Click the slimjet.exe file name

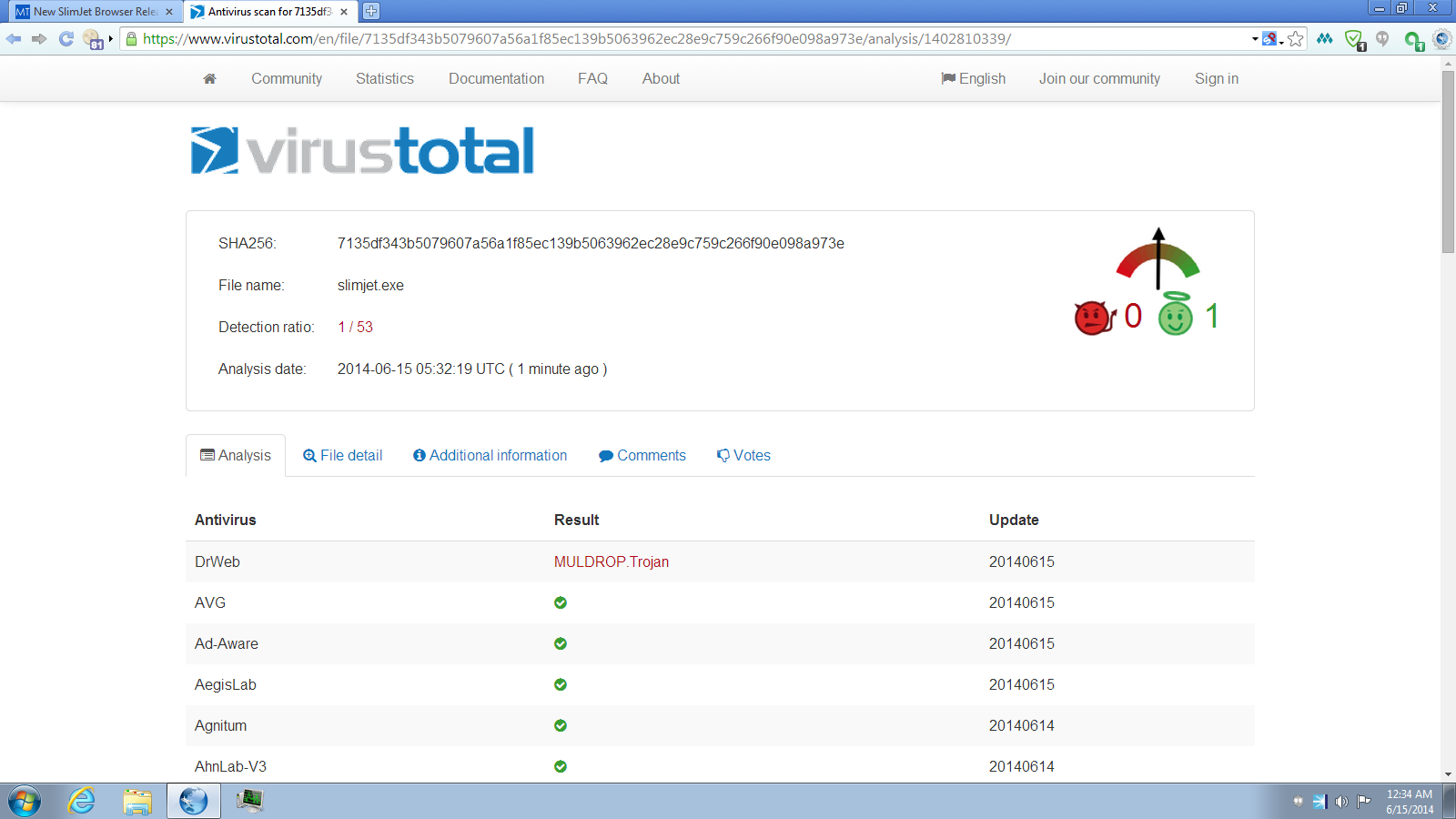[370, 286]
